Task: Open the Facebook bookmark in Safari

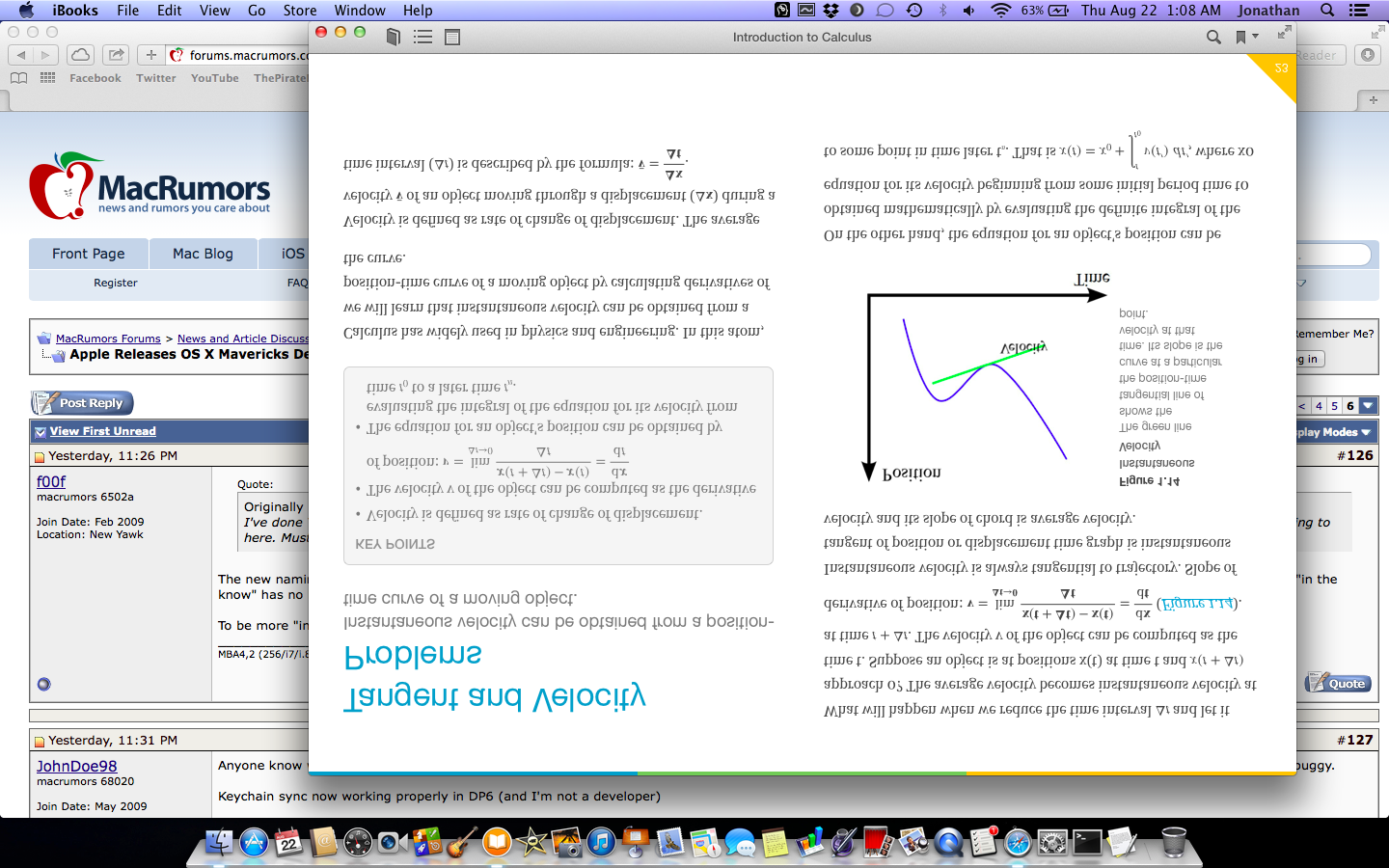Action: pos(95,78)
